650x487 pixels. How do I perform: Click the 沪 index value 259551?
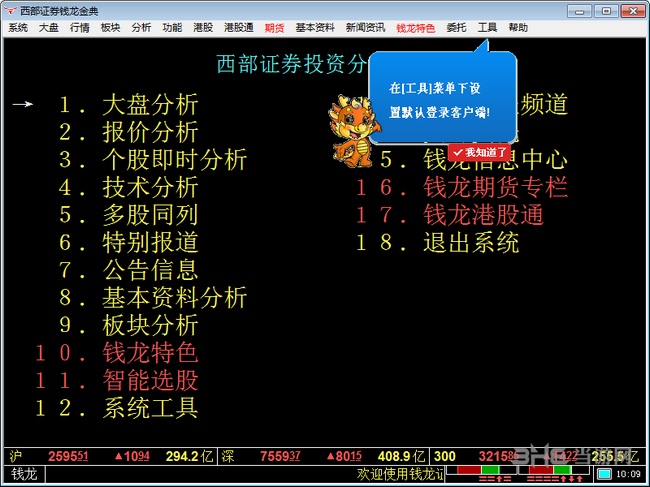(68, 456)
